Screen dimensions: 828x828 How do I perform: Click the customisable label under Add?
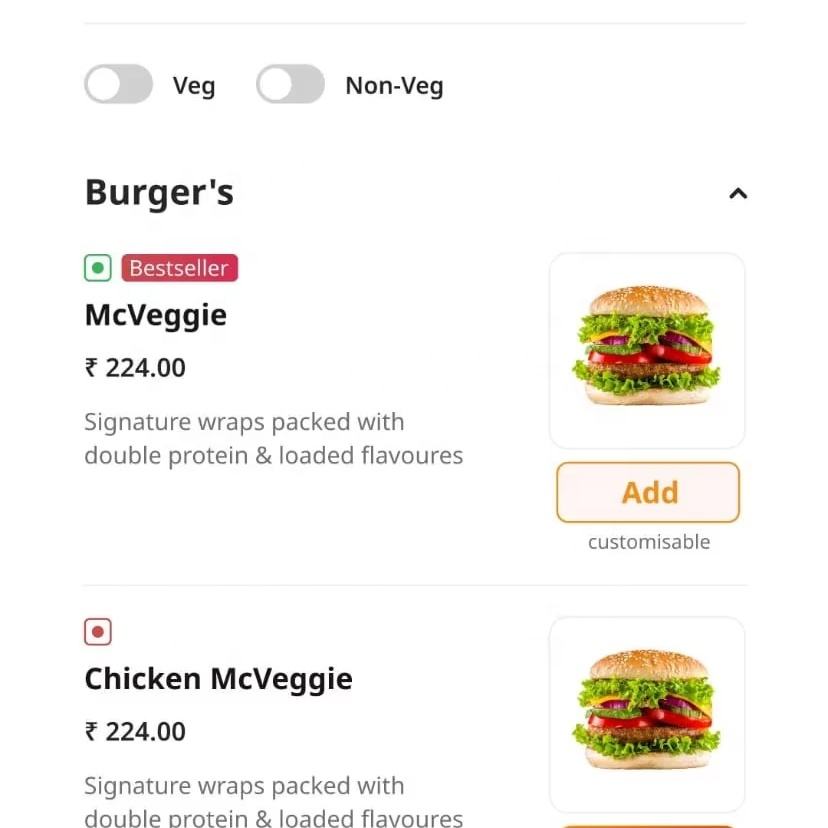pyautogui.click(x=649, y=542)
